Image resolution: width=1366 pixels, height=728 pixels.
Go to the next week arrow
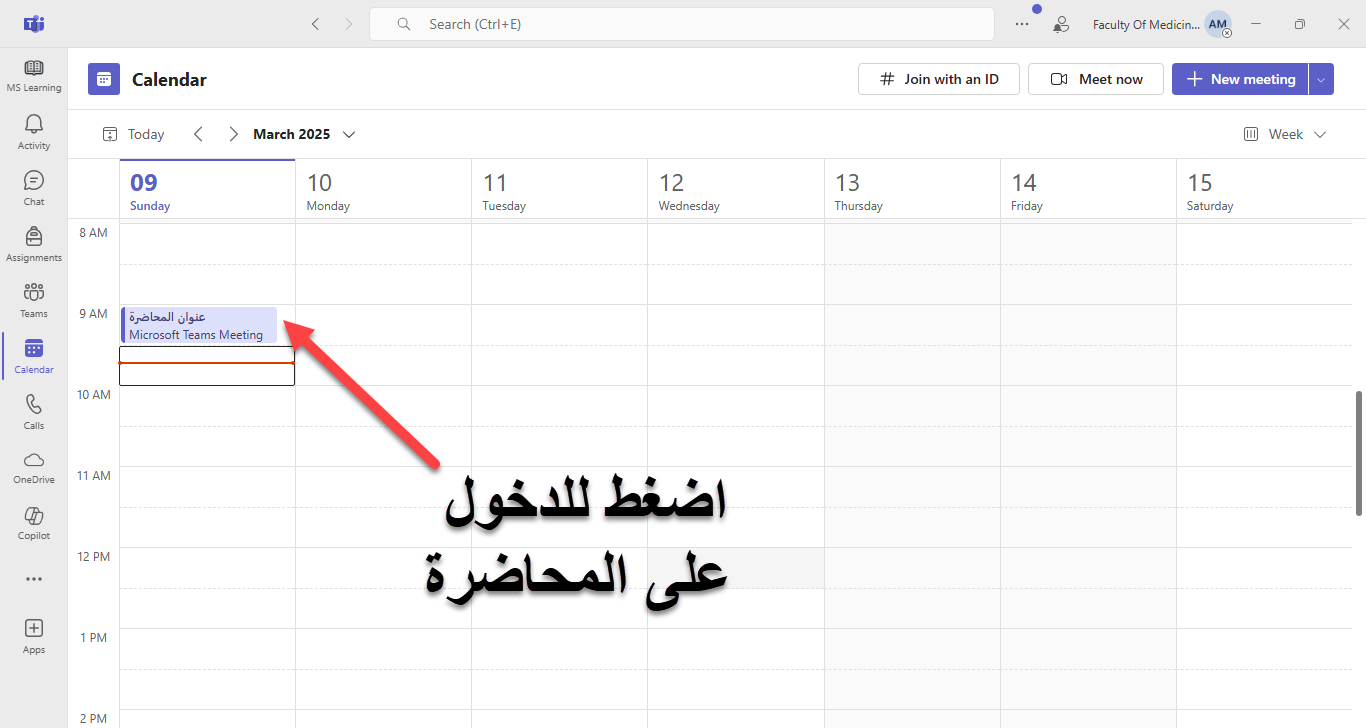point(233,134)
